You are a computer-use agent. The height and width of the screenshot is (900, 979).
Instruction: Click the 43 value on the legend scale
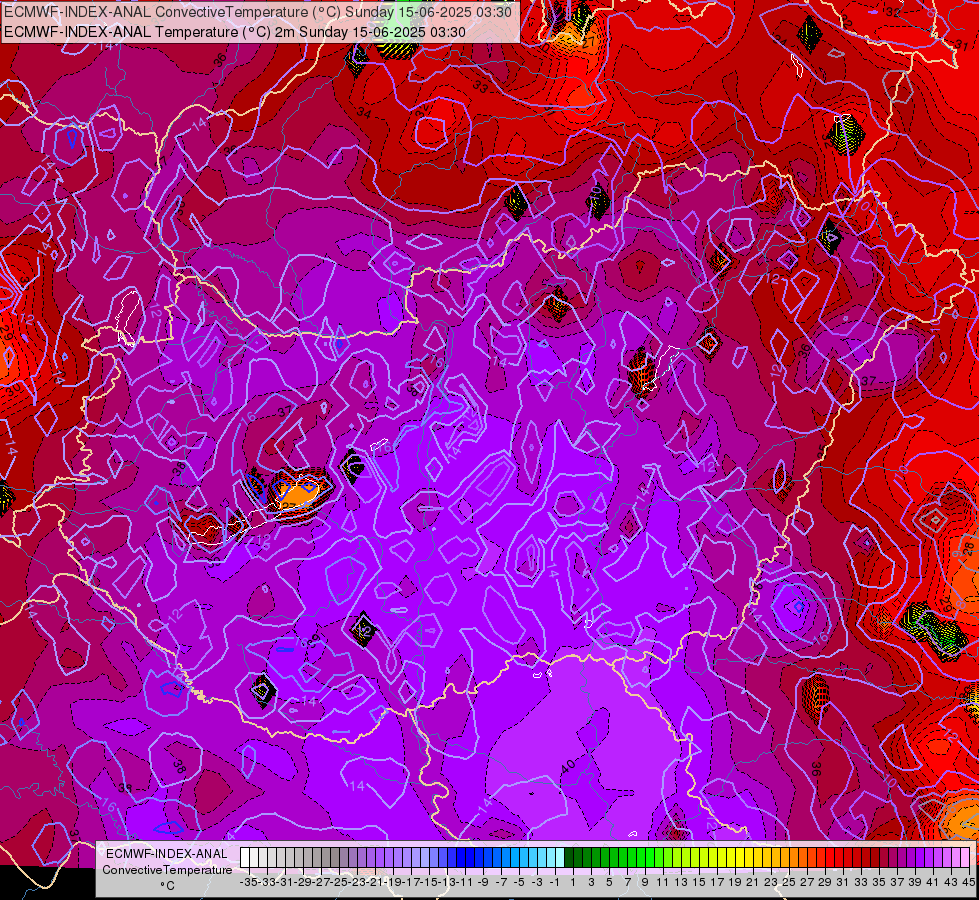pyautogui.click(x=951, y=882)
